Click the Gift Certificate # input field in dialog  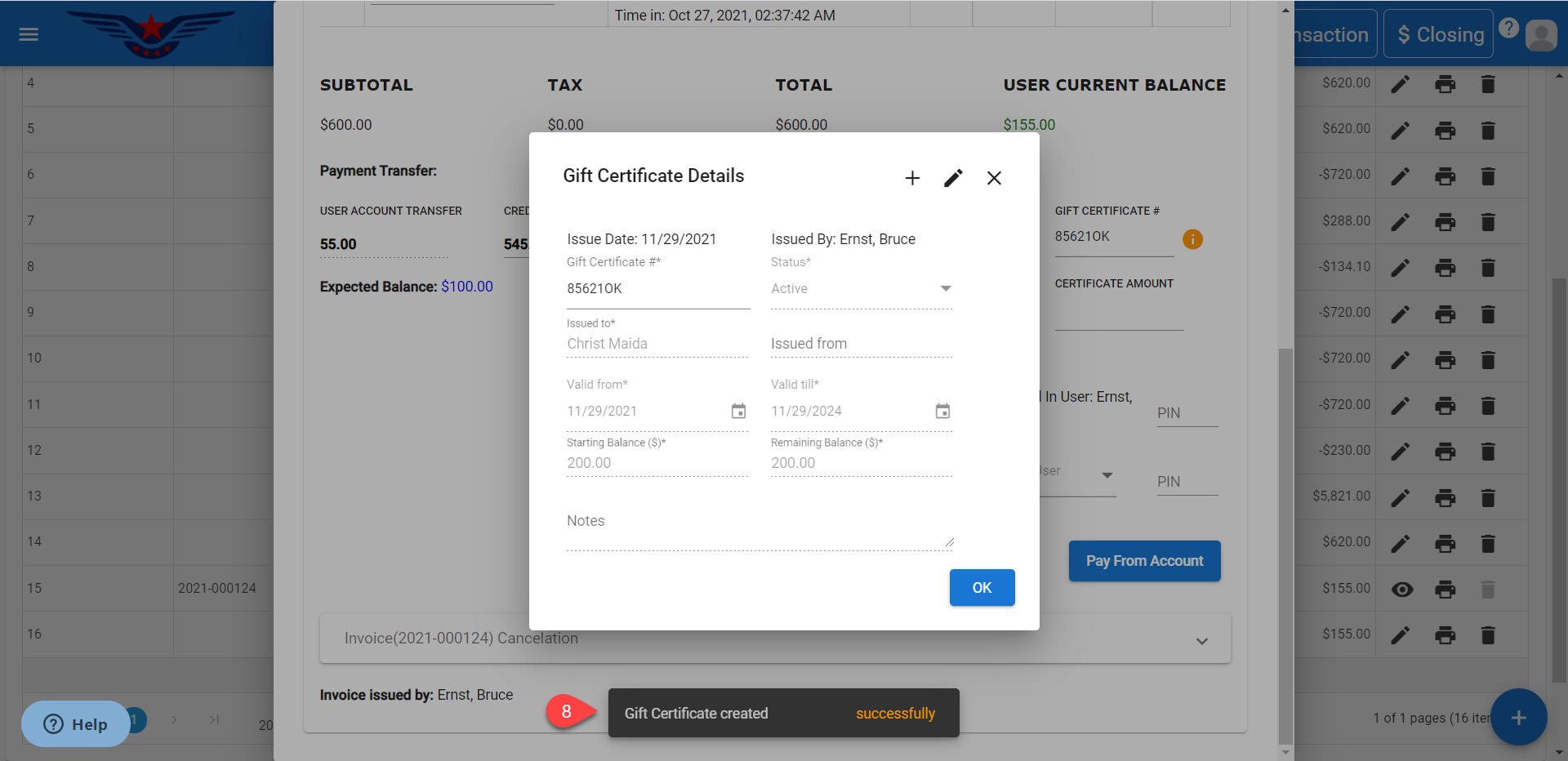[657, 289]
